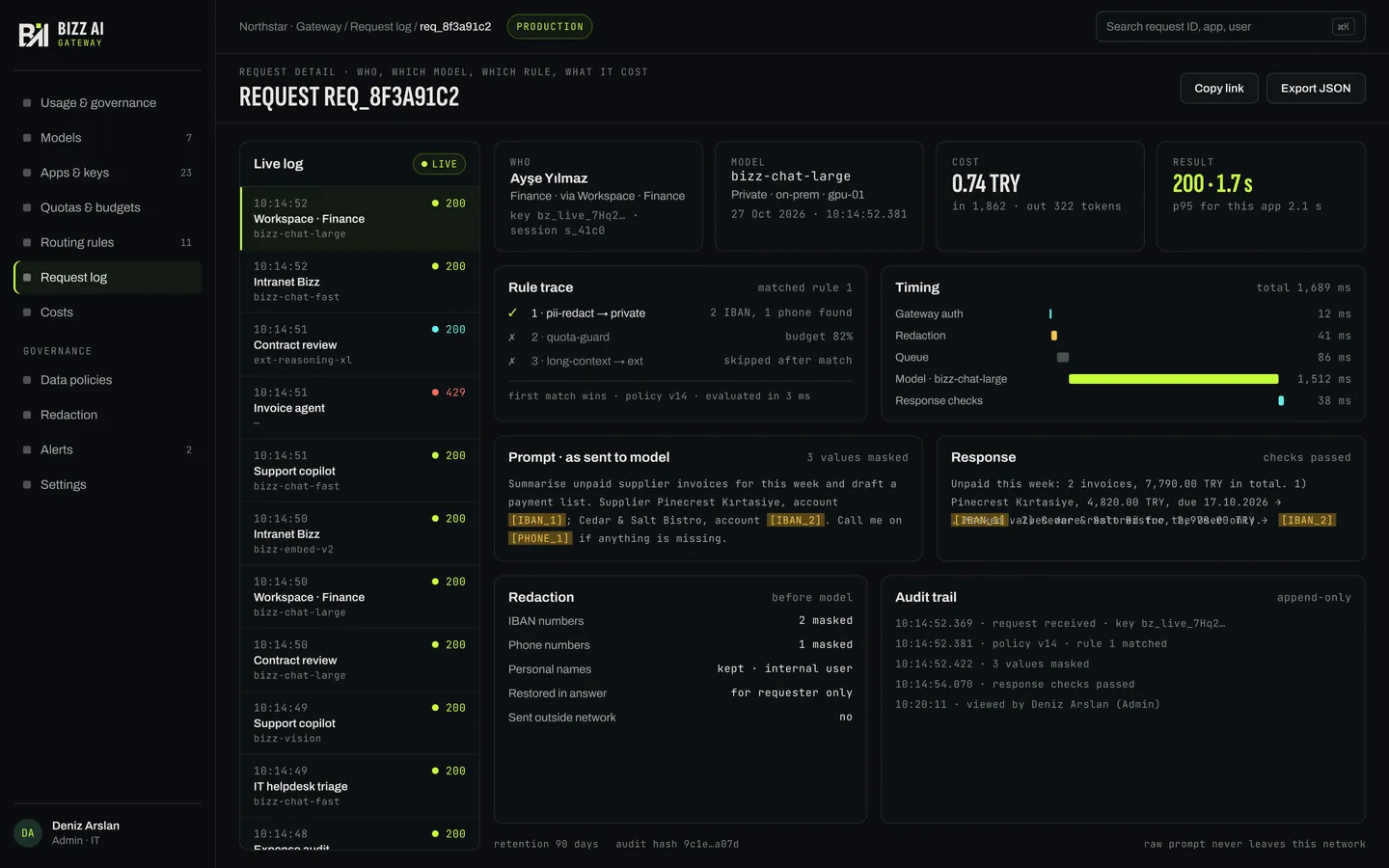Image resolution: width=1389 pixels, height=868 pixels.
Task: Open Settings in the sidebar
Action: 108,484
